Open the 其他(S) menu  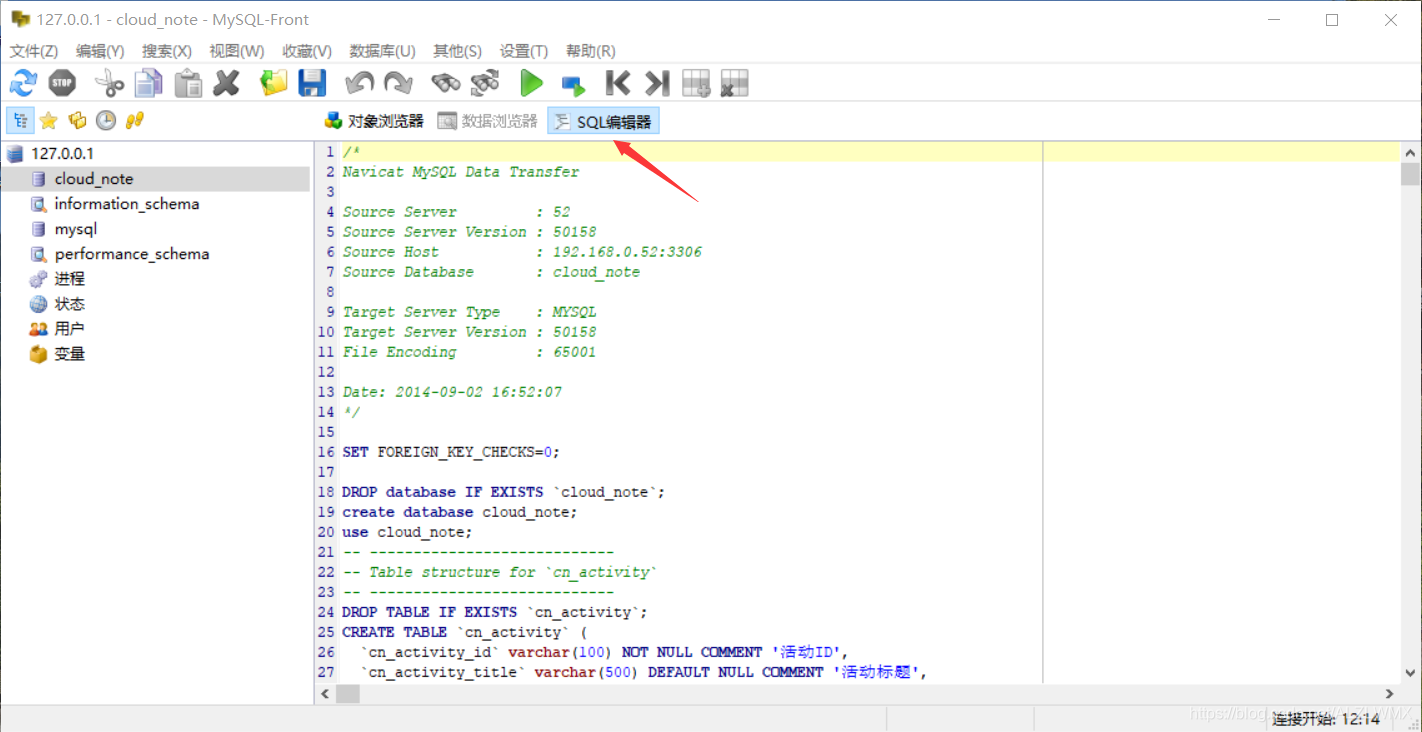[x=457, y=51]
